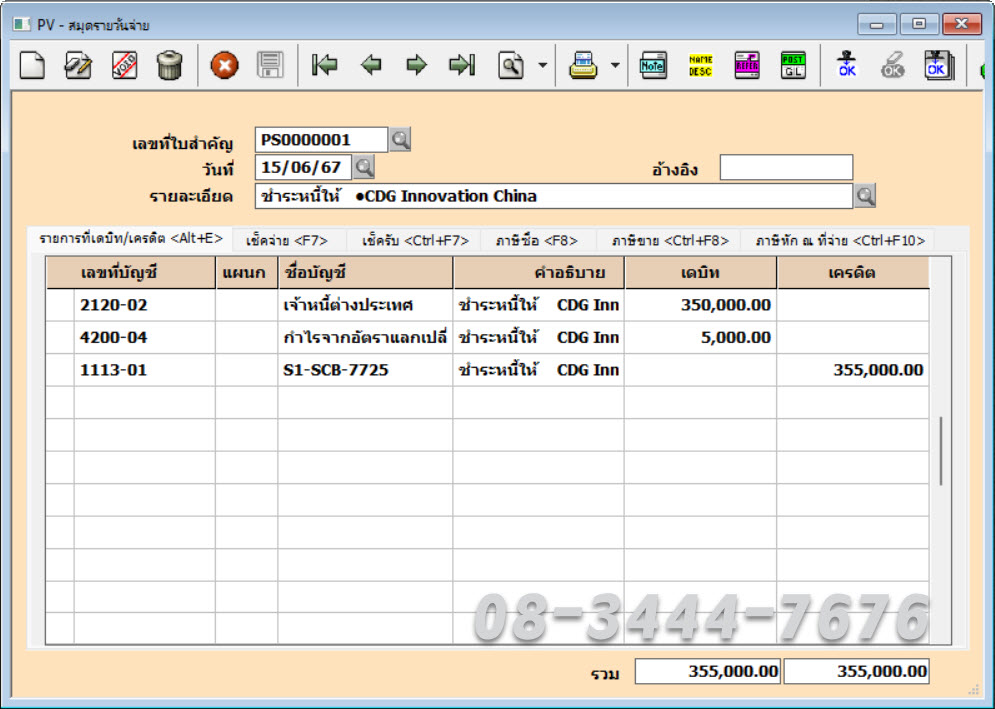Click the printer icon
The height and width of the screenshot is (709, 995).
pyautogui.click(x=583, y=65)
